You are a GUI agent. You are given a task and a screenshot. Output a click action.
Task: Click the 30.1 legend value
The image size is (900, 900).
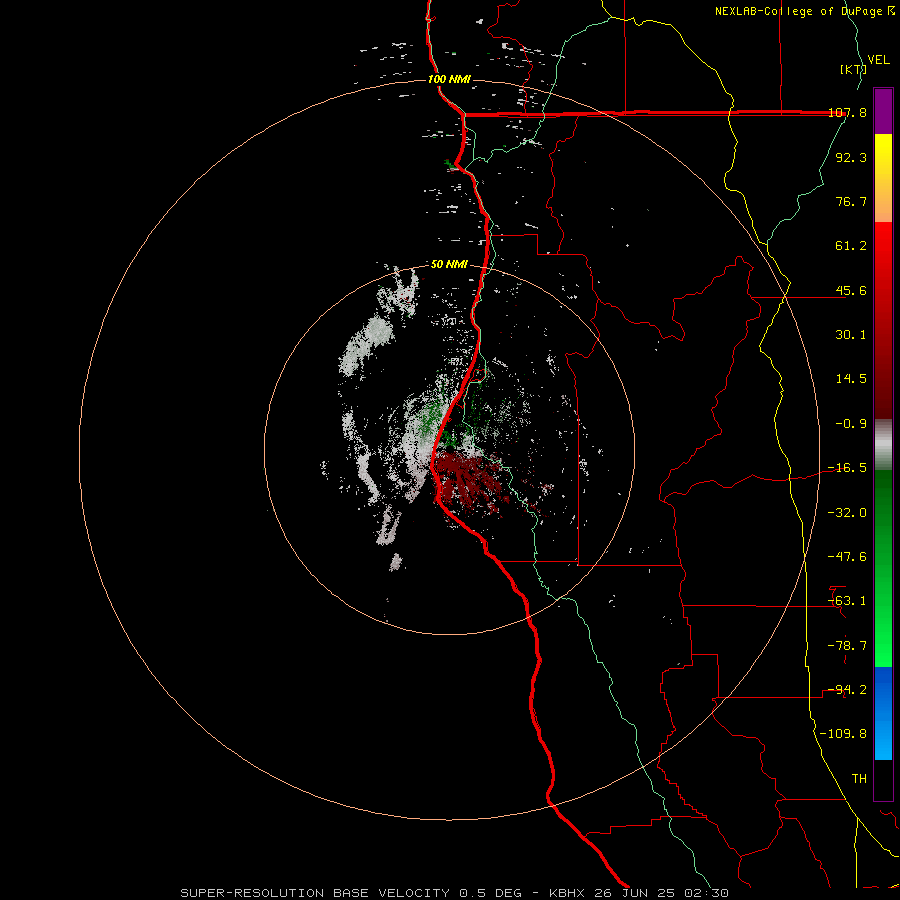coord(851,335)
